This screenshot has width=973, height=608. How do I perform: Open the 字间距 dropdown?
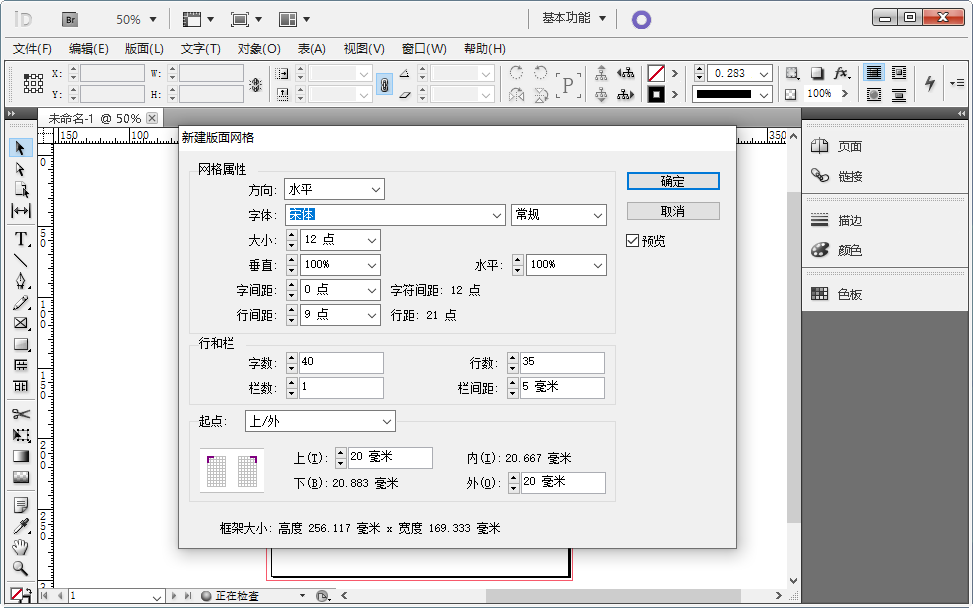[372, 290]
